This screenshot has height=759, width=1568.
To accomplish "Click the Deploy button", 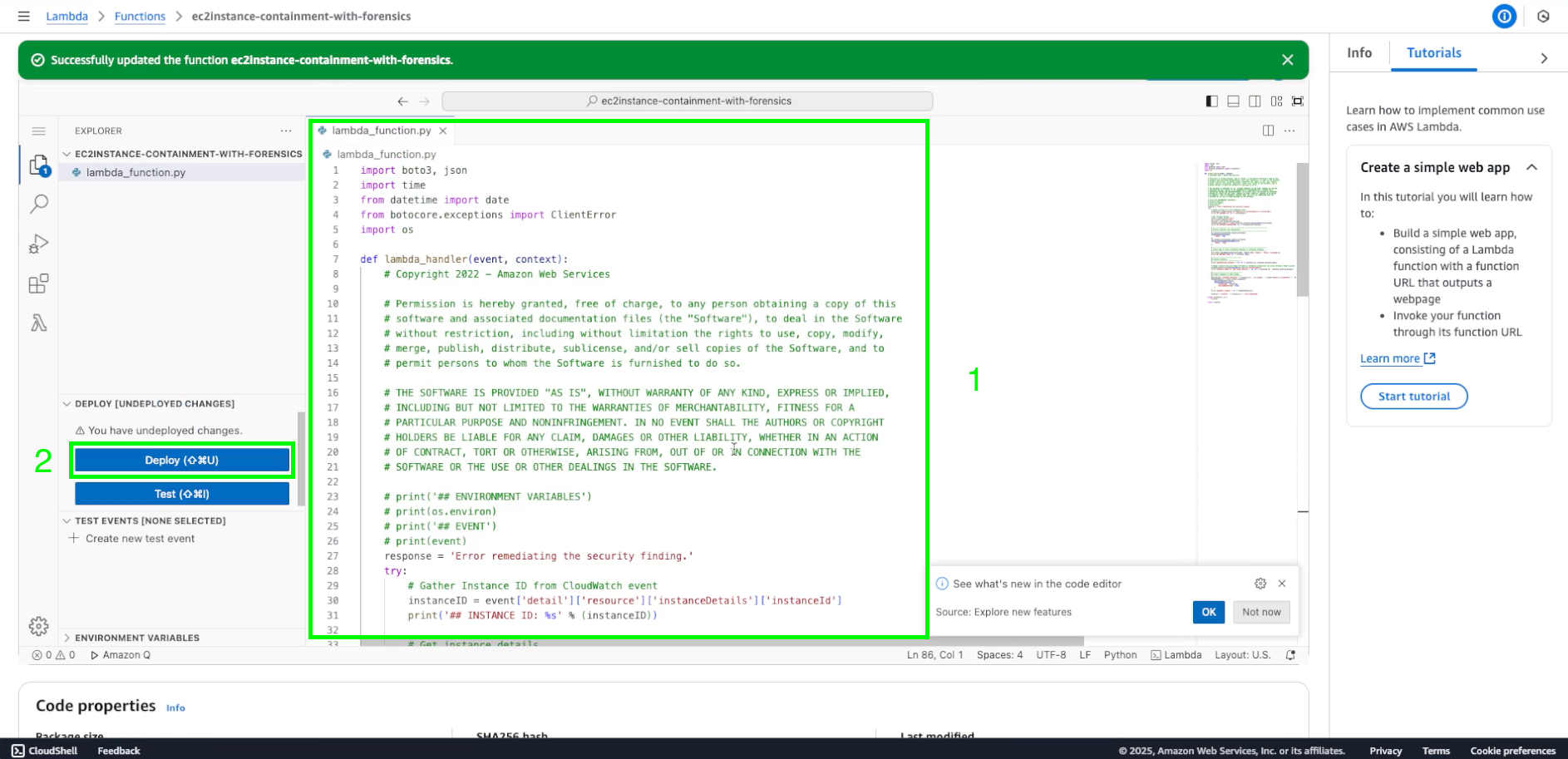I will pos(182,461).
